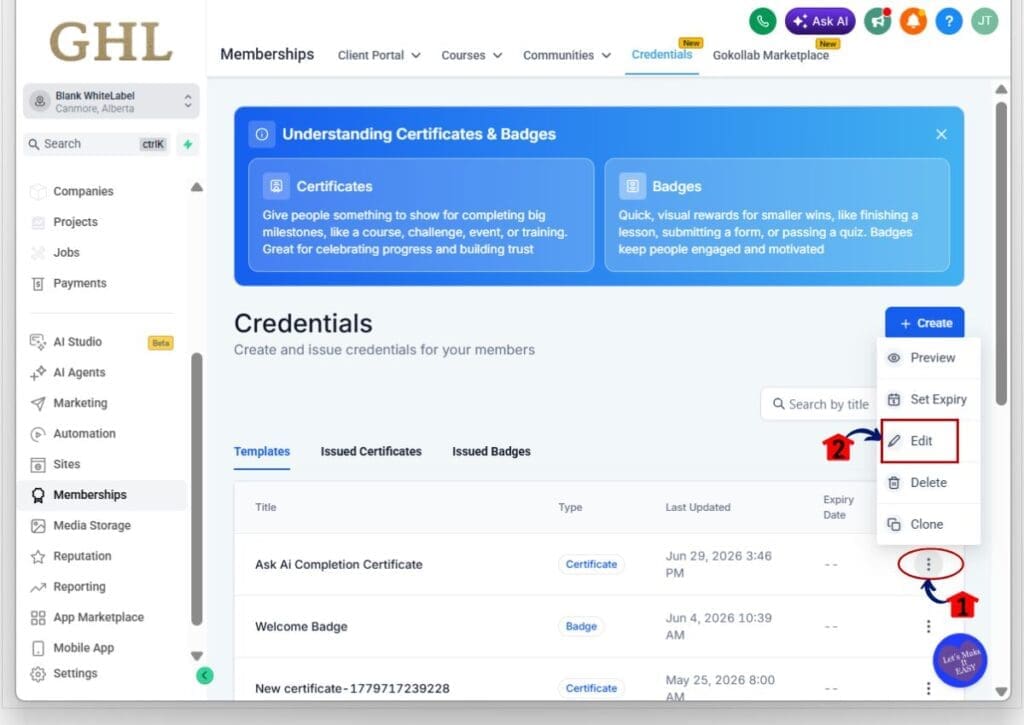Screen dimensions: 1024x725
Task: Click the sidebar Search field
Action: [x=97, y=144]
